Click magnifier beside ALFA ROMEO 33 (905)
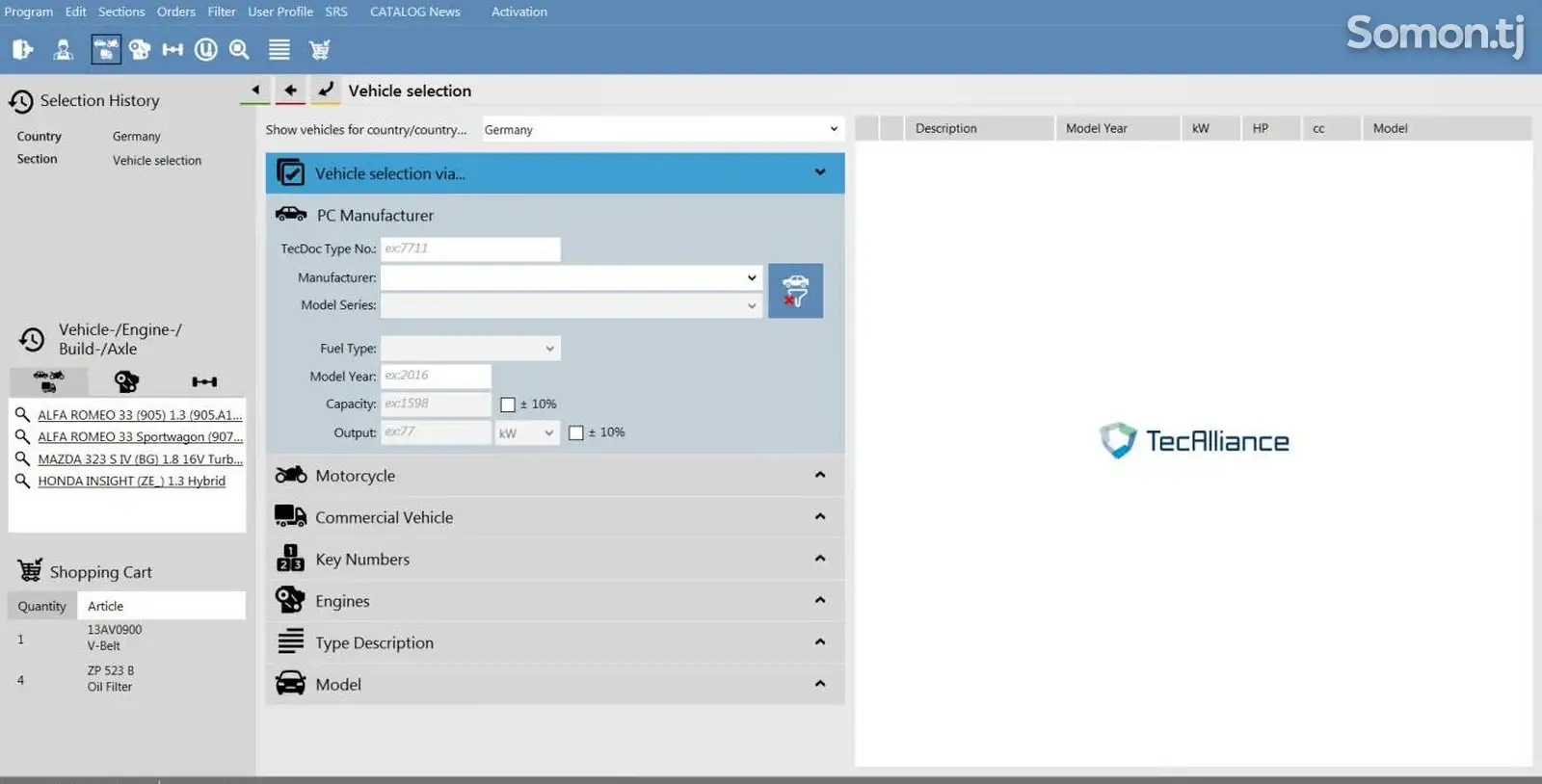 point(22,414)
